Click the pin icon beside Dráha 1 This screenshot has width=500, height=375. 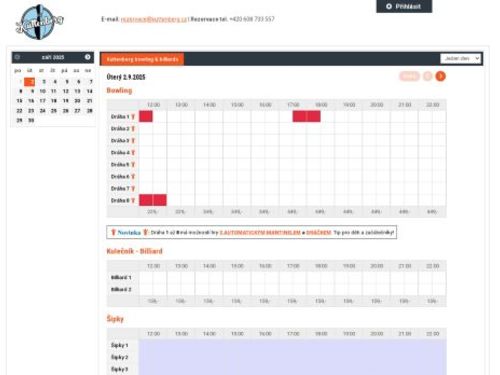133,117
